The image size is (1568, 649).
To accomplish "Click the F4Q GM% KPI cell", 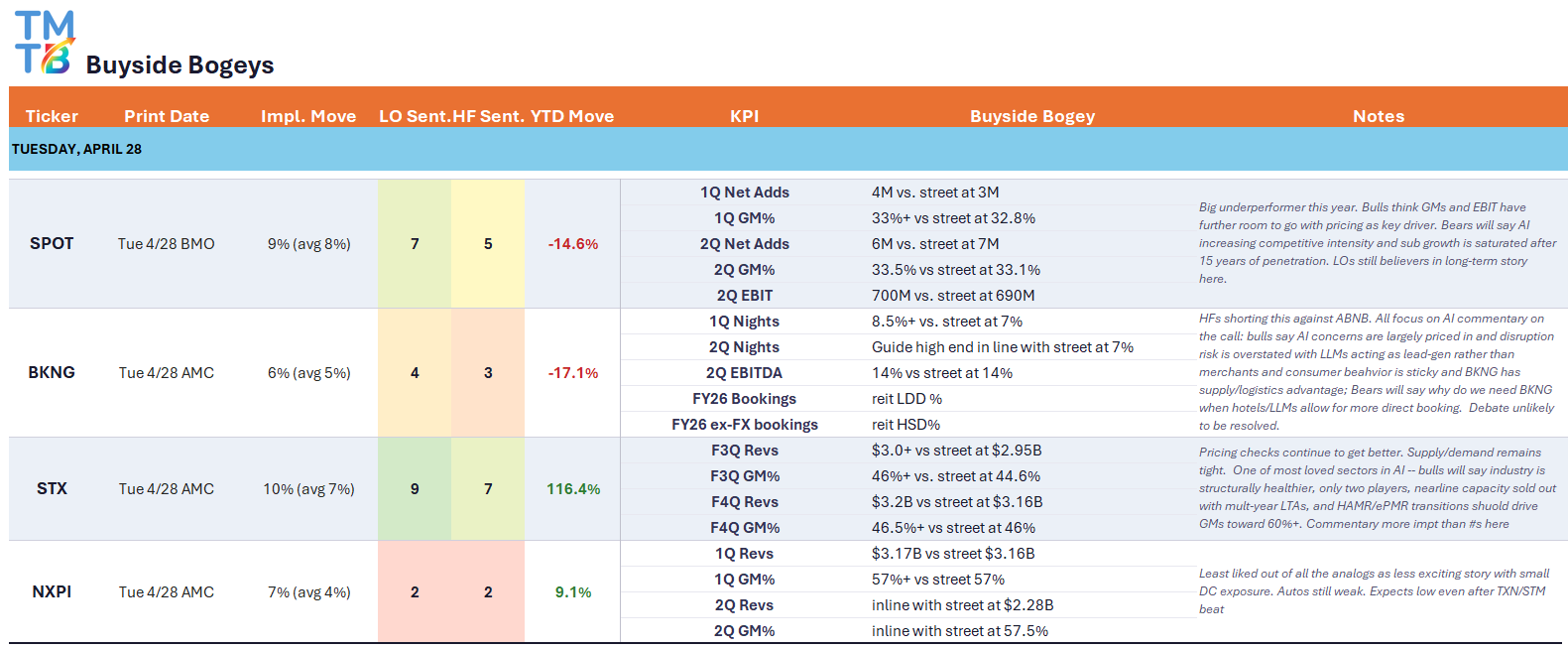I will [745, 527].
